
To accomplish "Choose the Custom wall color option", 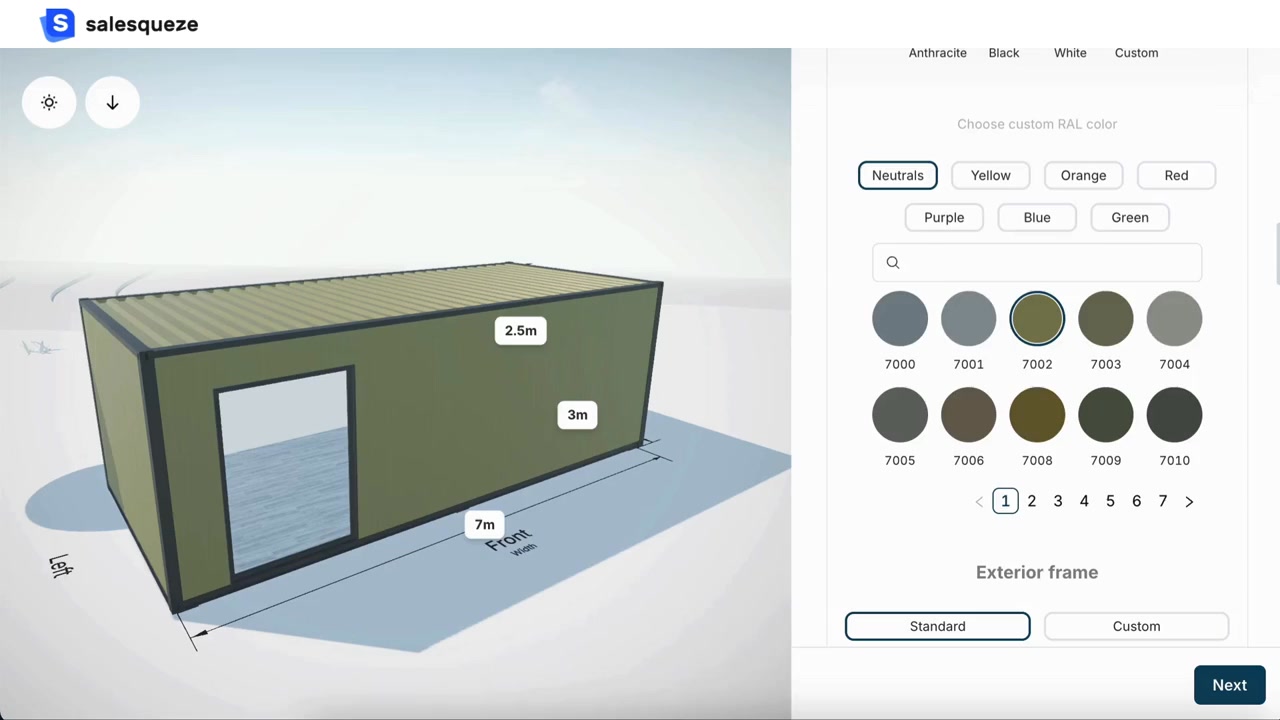I will pos(1136,53).
